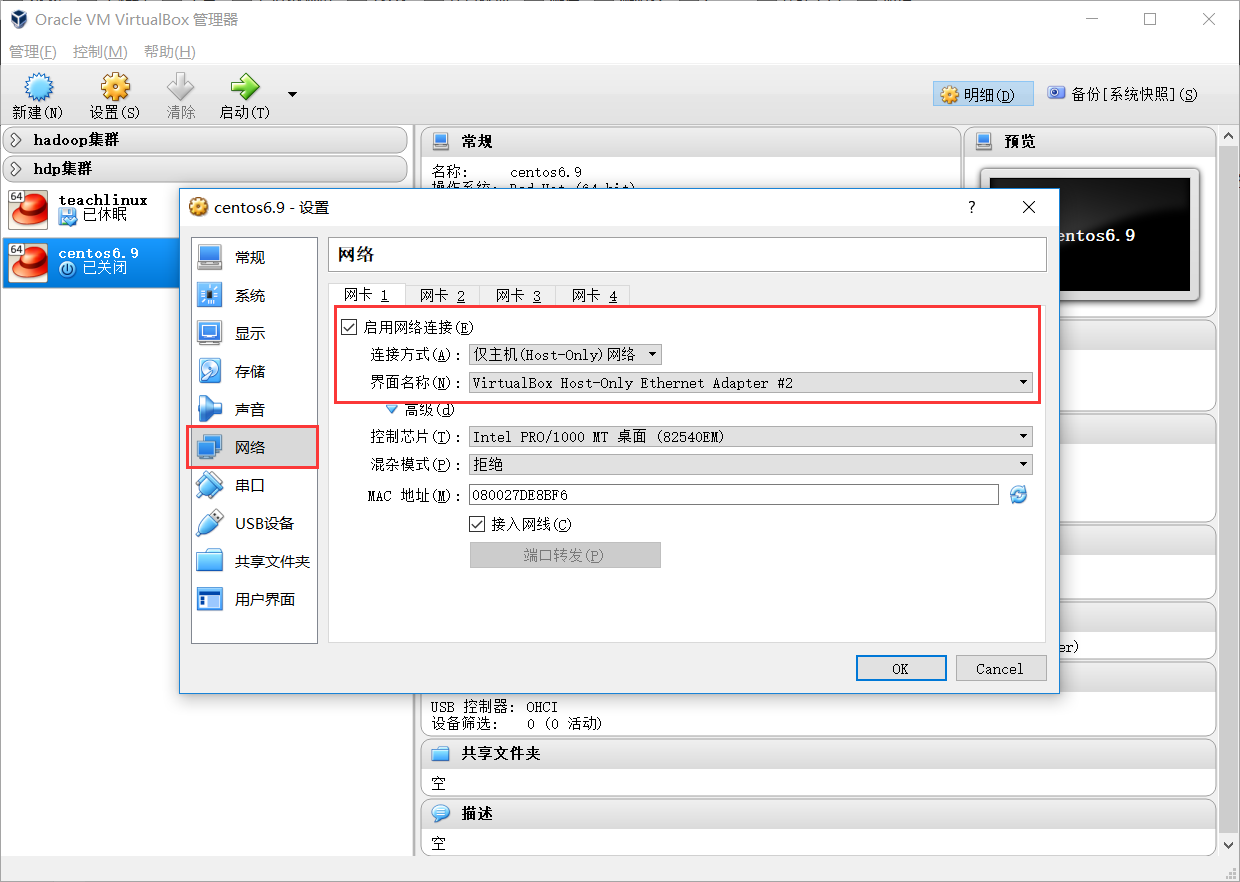Click the settings dialog title gear icon
Image resolution: width=1240 pixels, height=882 pixels.
[x=197, y=207]
